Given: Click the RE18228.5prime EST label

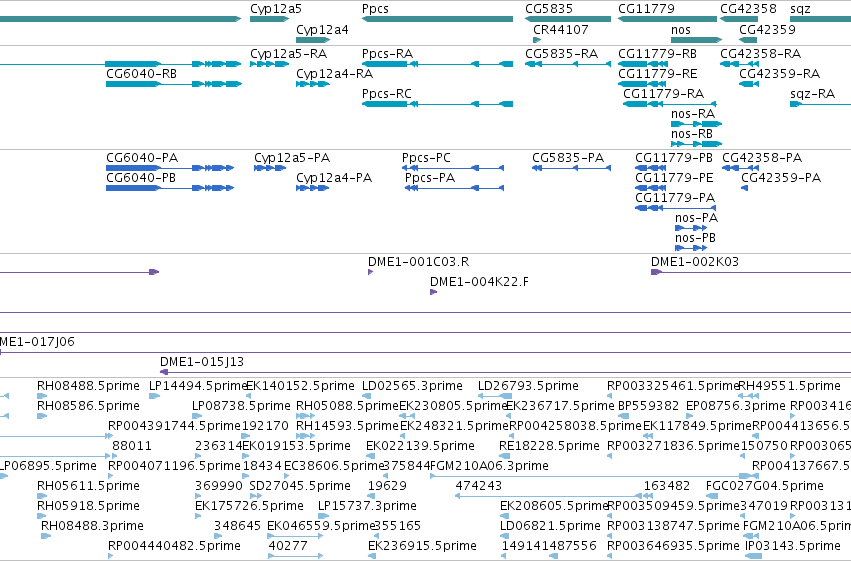Looking at the screenshot, I should [549, 447].
